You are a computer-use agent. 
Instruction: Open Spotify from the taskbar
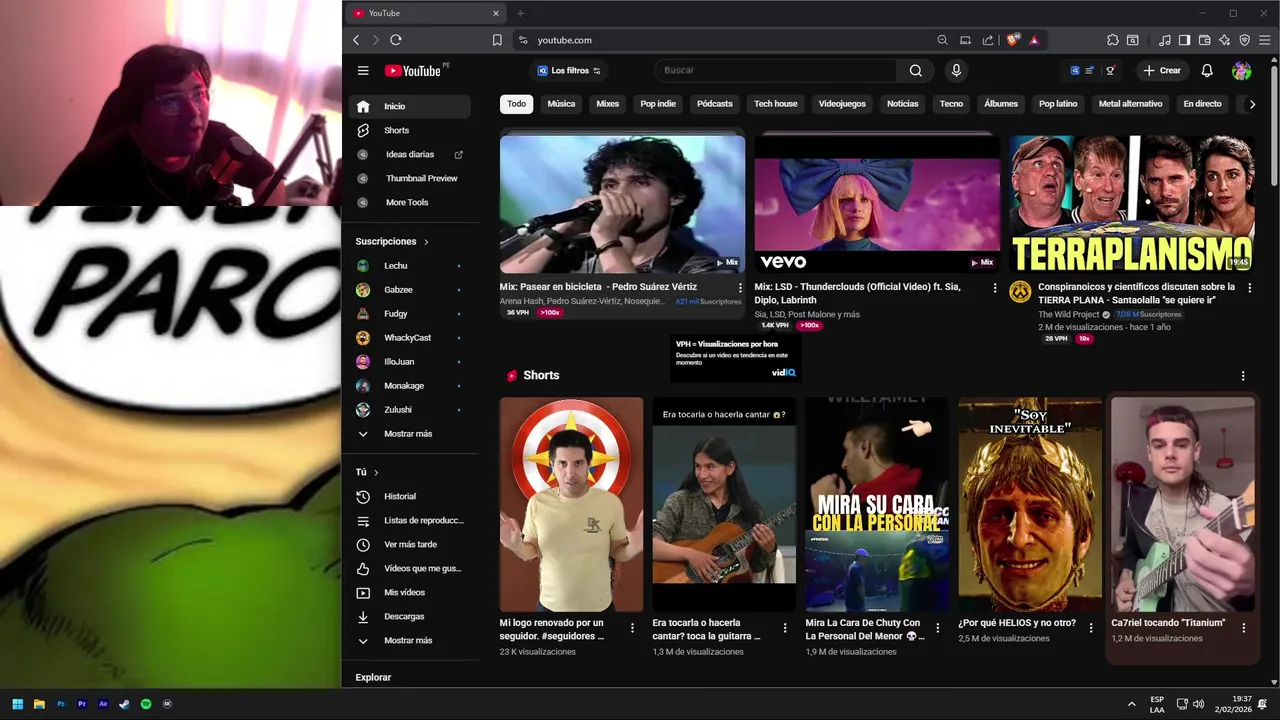pyautogui.click(x=146, y=704)
